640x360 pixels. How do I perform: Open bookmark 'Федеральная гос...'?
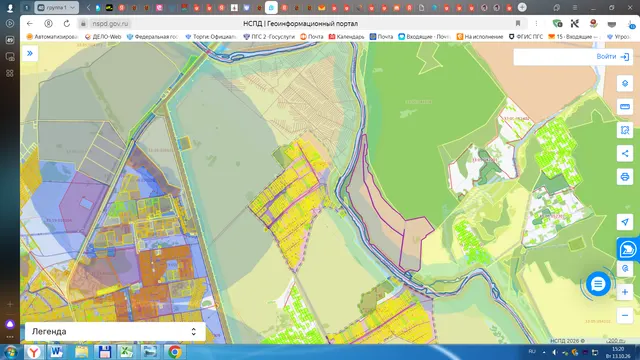(x=153, y=37)
